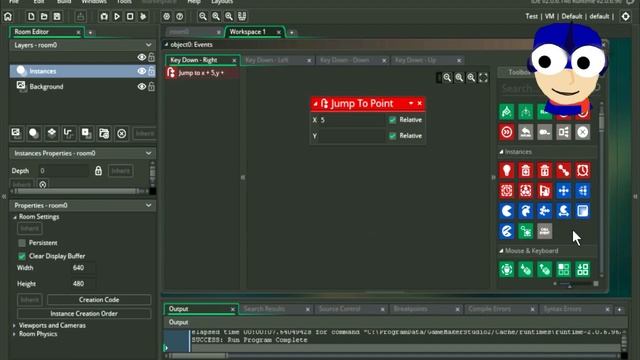
Task: Zoom out the workspace from main toolbar
Action: pyautogui.click(x=203, y=17)
